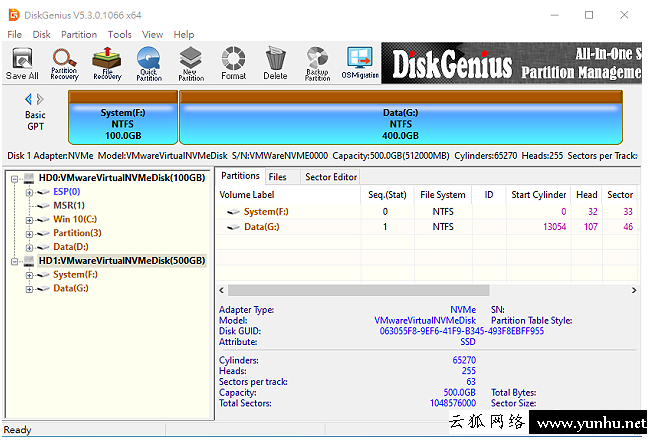This screenshot has height=445, width=650.
Task: Select Data(D:) in the disk tree
Action: pyautogui.click(x=71, y=247)
